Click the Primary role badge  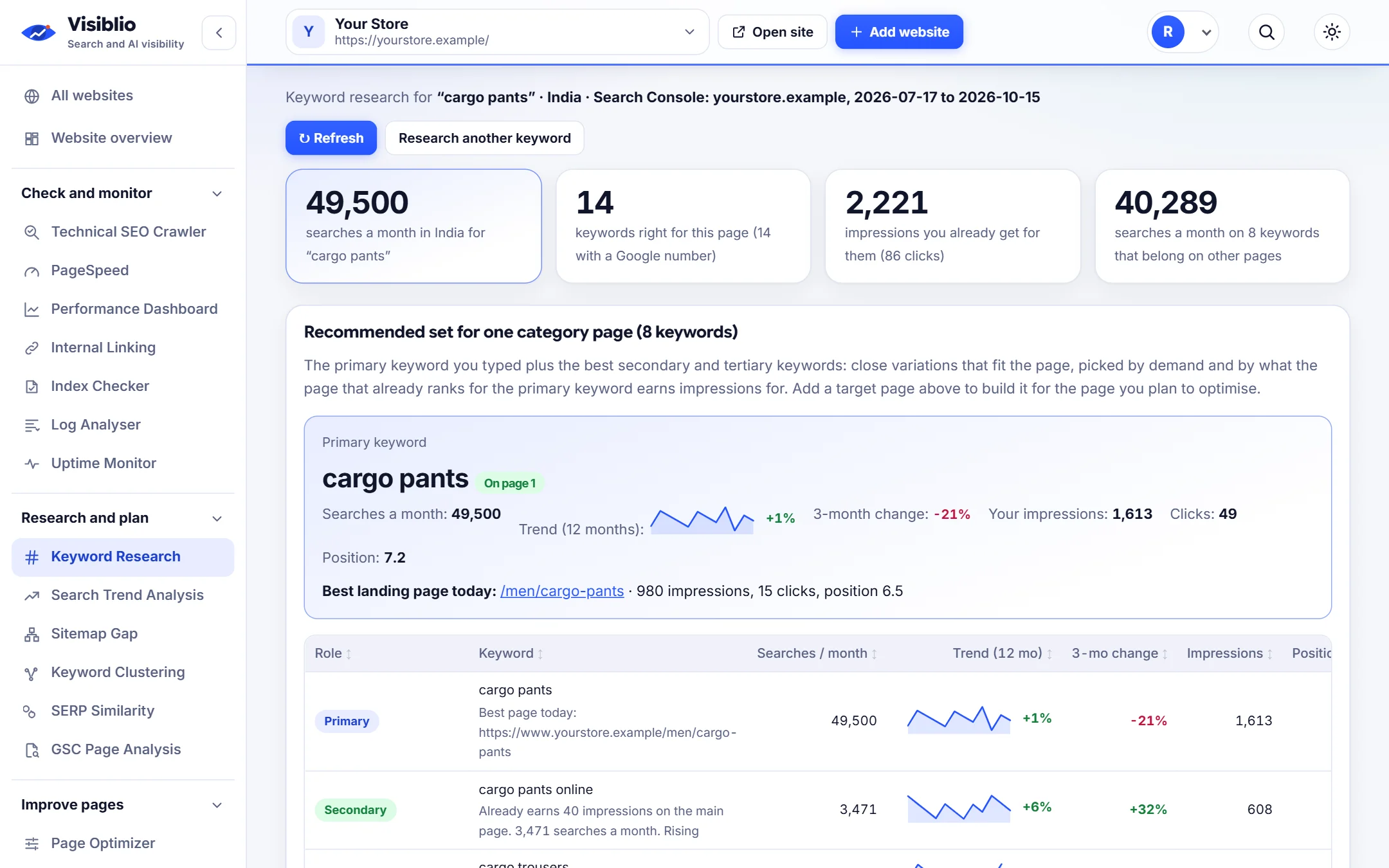[x=347, y=721]
